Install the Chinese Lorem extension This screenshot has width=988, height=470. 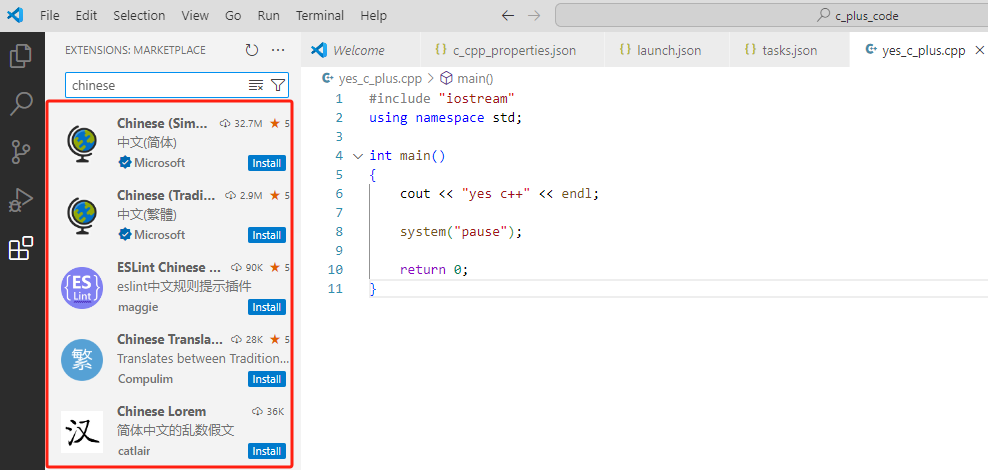point(267,451)
